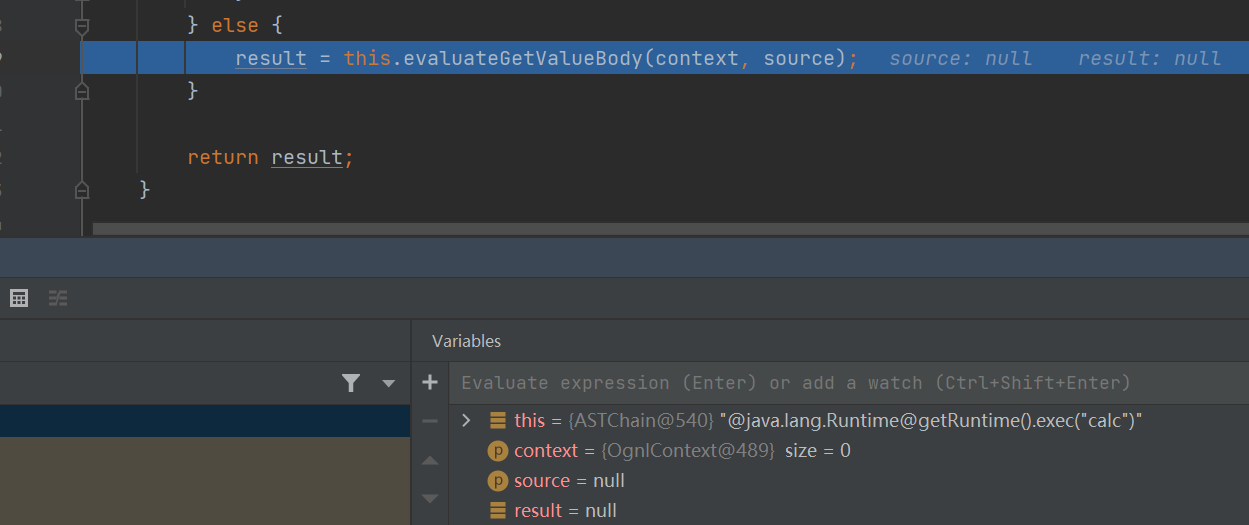Select the source = null variable row
Viewport: 1249px width, 525px height.
570,481
